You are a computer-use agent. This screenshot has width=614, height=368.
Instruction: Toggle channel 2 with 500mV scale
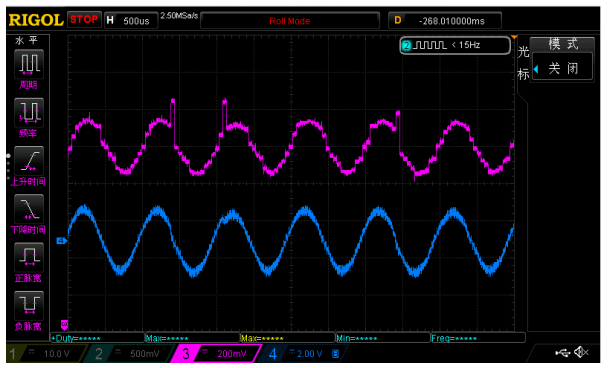pyautogui.click(x=130, y=354)
